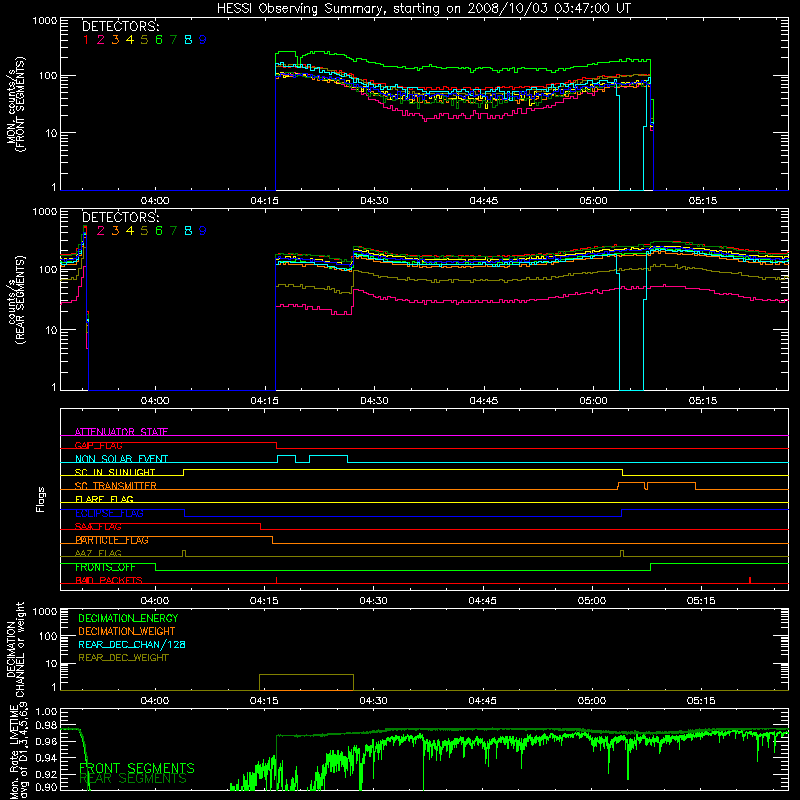Click the ECLIPSE_FLAG label
The image size is (800, 800).
[109, 513]
